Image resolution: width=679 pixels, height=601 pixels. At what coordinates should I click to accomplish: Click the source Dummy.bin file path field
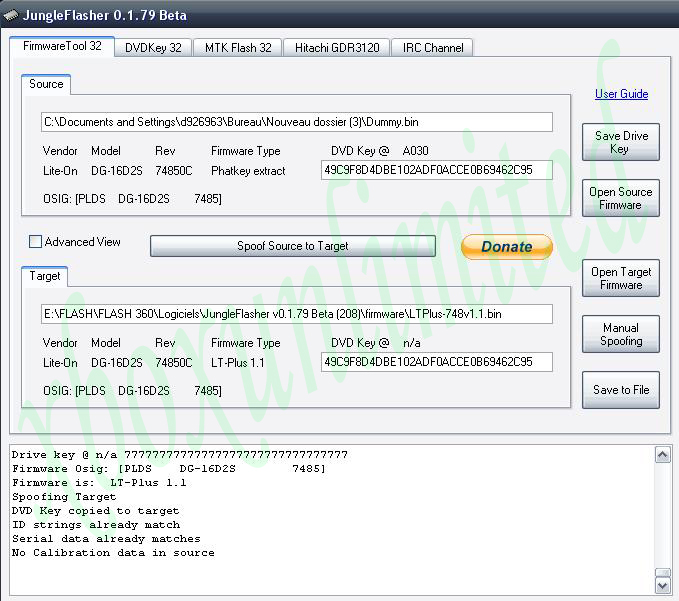coord(297,122)
